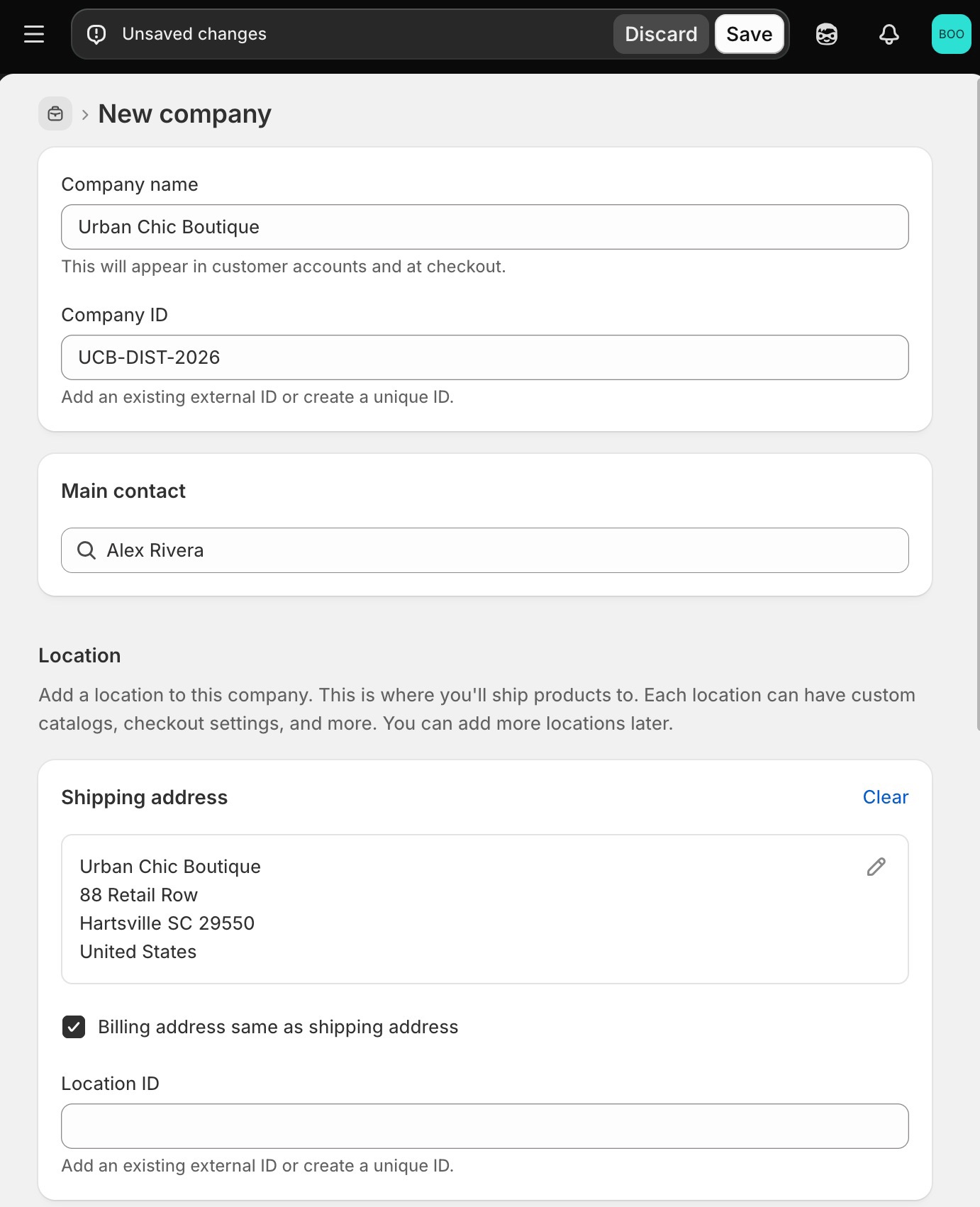Click the 'Company ID' label
The image size is (980, 1207).
tap(115, 315)
